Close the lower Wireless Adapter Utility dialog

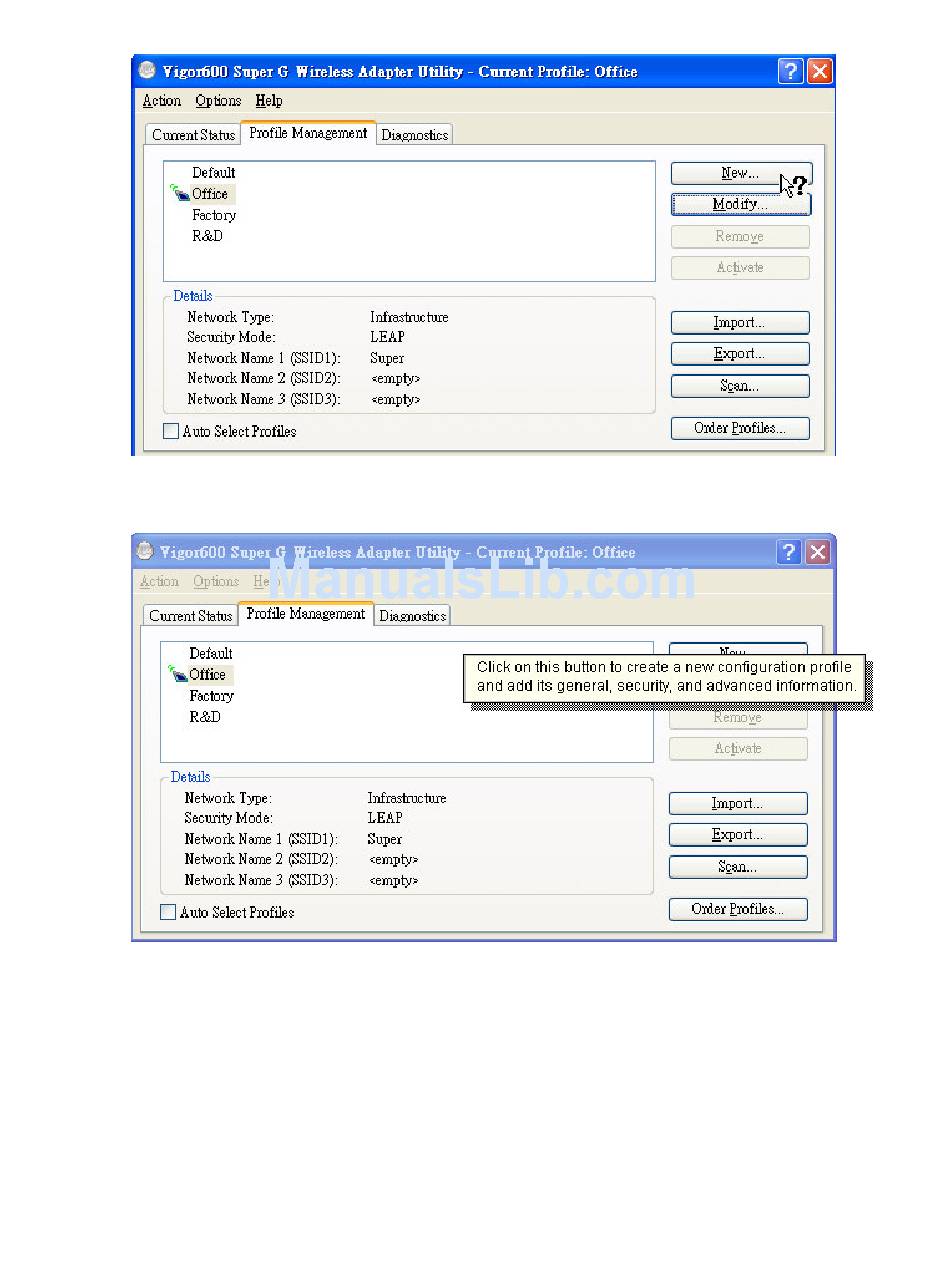point(817,552)
